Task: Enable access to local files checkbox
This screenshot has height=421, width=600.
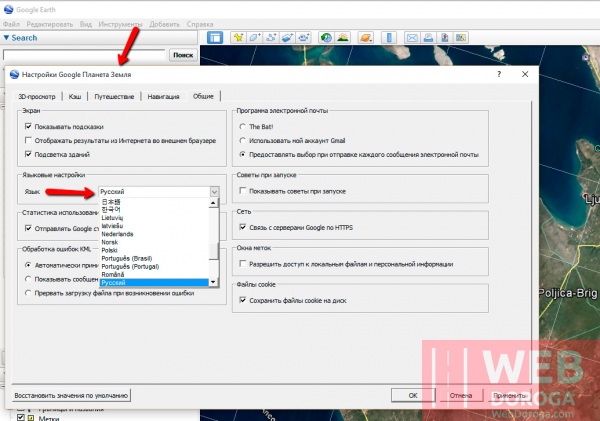Action: 243,264
